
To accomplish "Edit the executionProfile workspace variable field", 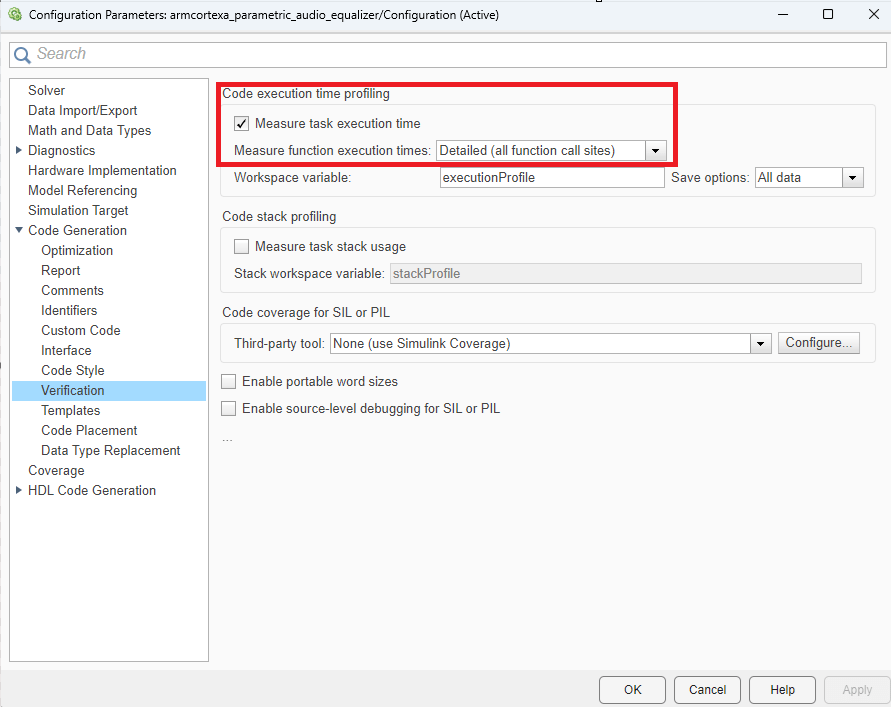I will 551,177.
